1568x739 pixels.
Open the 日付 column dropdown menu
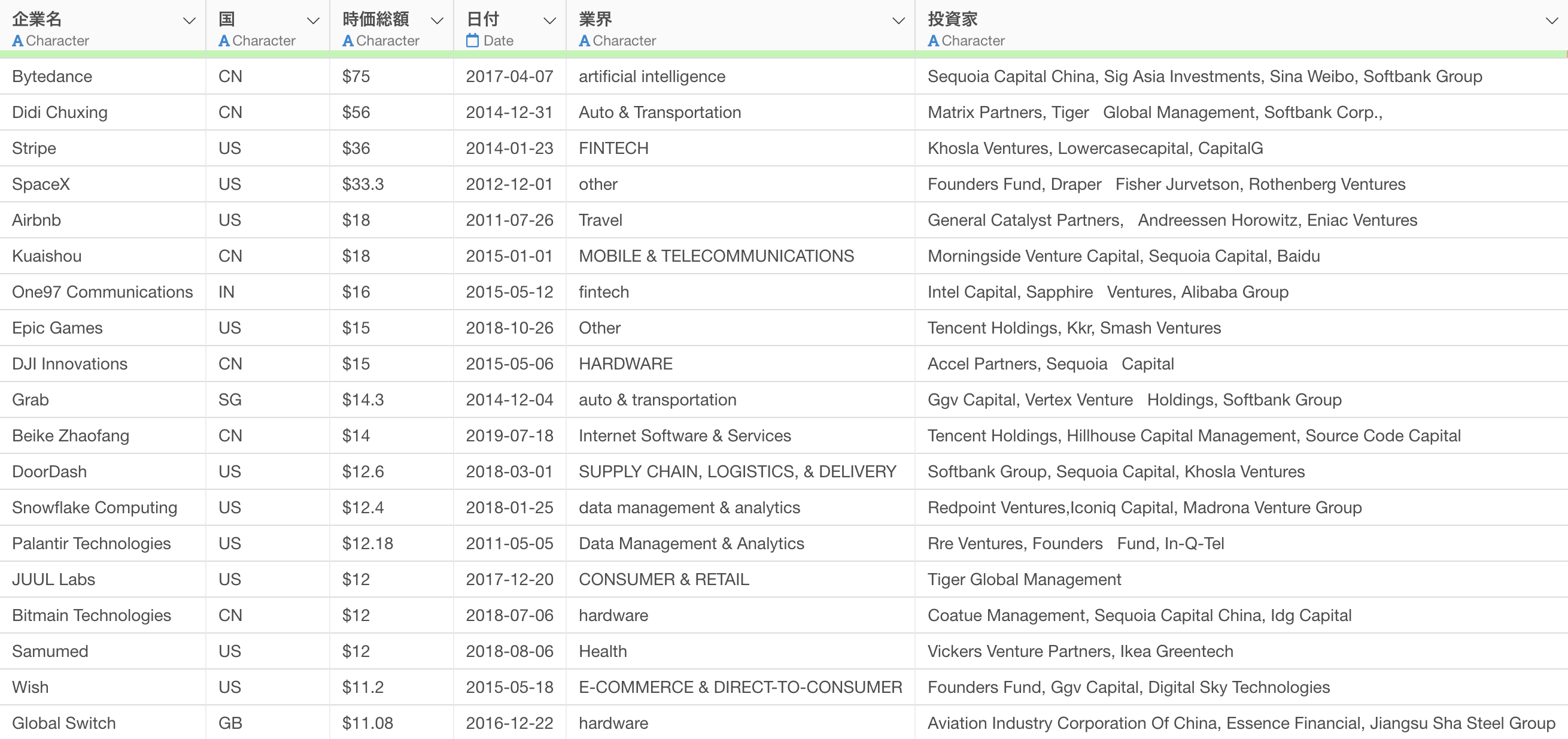(549, 22)
